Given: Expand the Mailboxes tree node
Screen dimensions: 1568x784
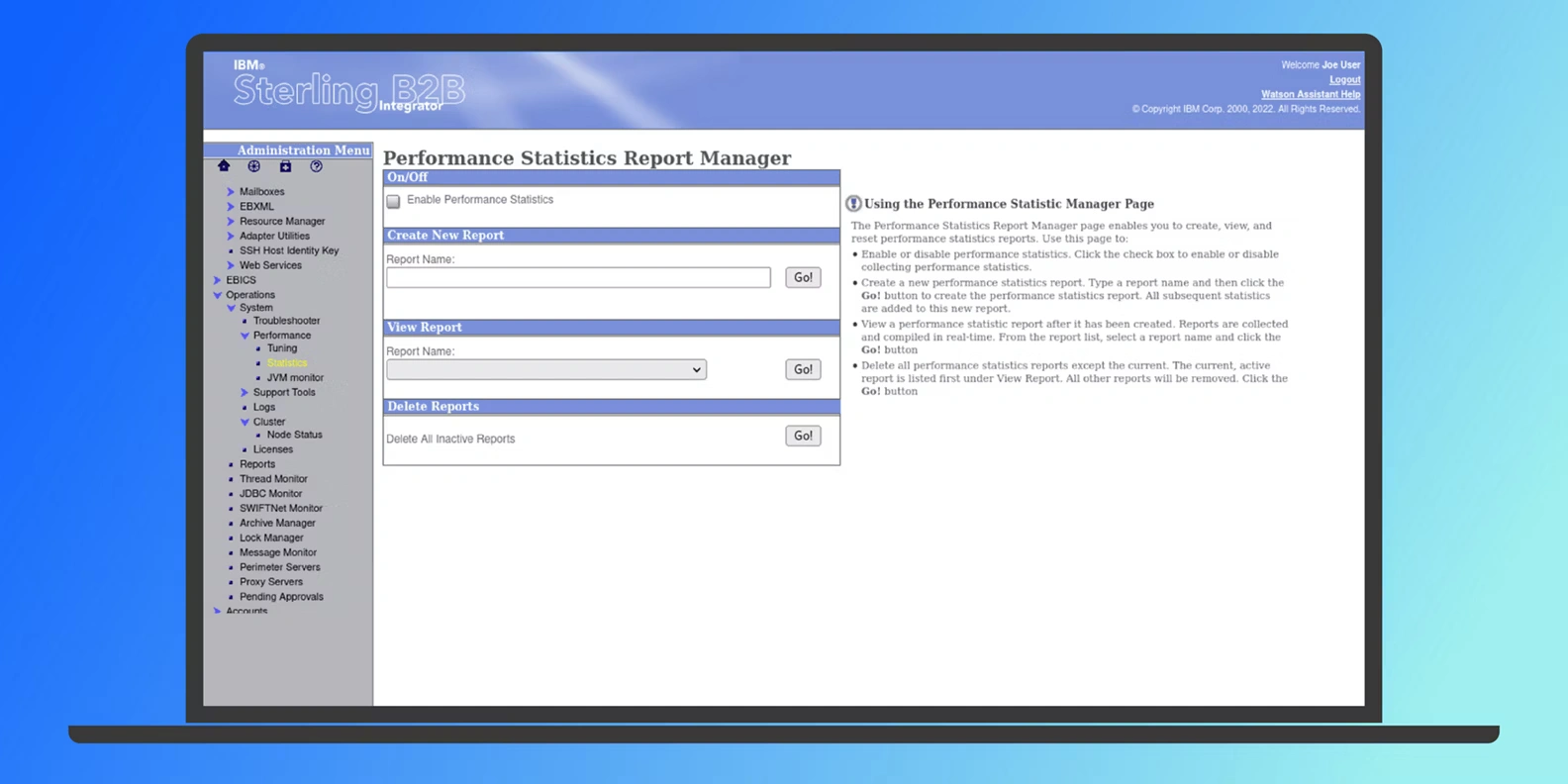Looking at the screenshot, I should coord(231,192).
